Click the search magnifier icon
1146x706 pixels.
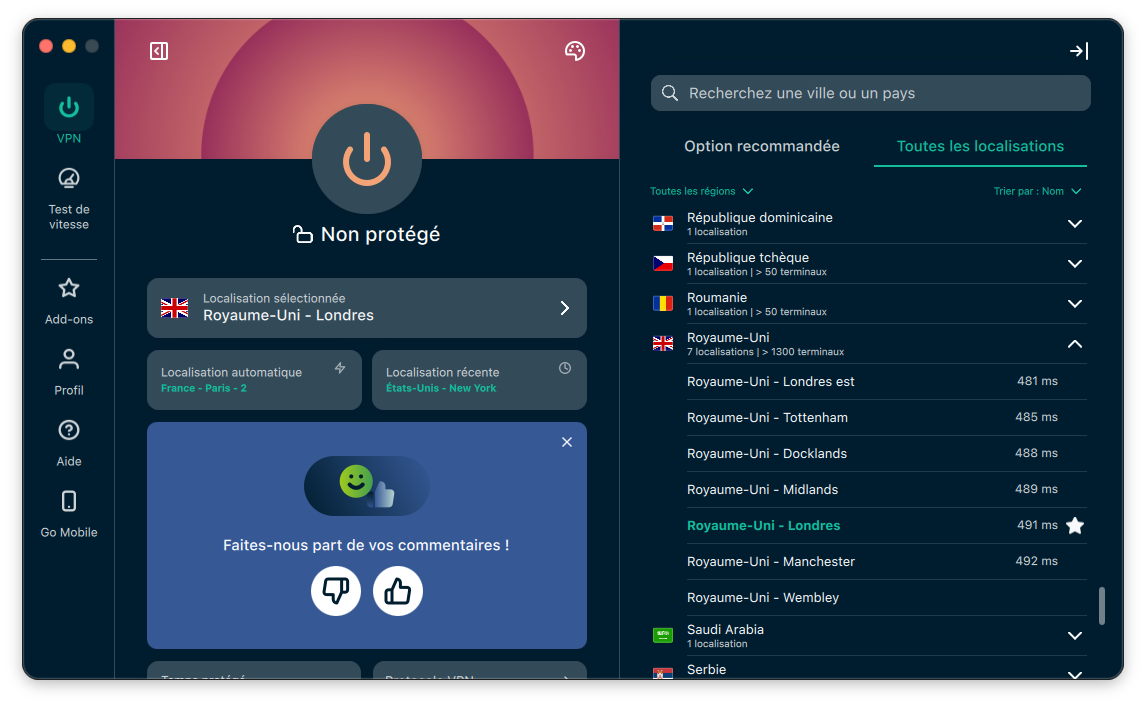coord(669,93)
